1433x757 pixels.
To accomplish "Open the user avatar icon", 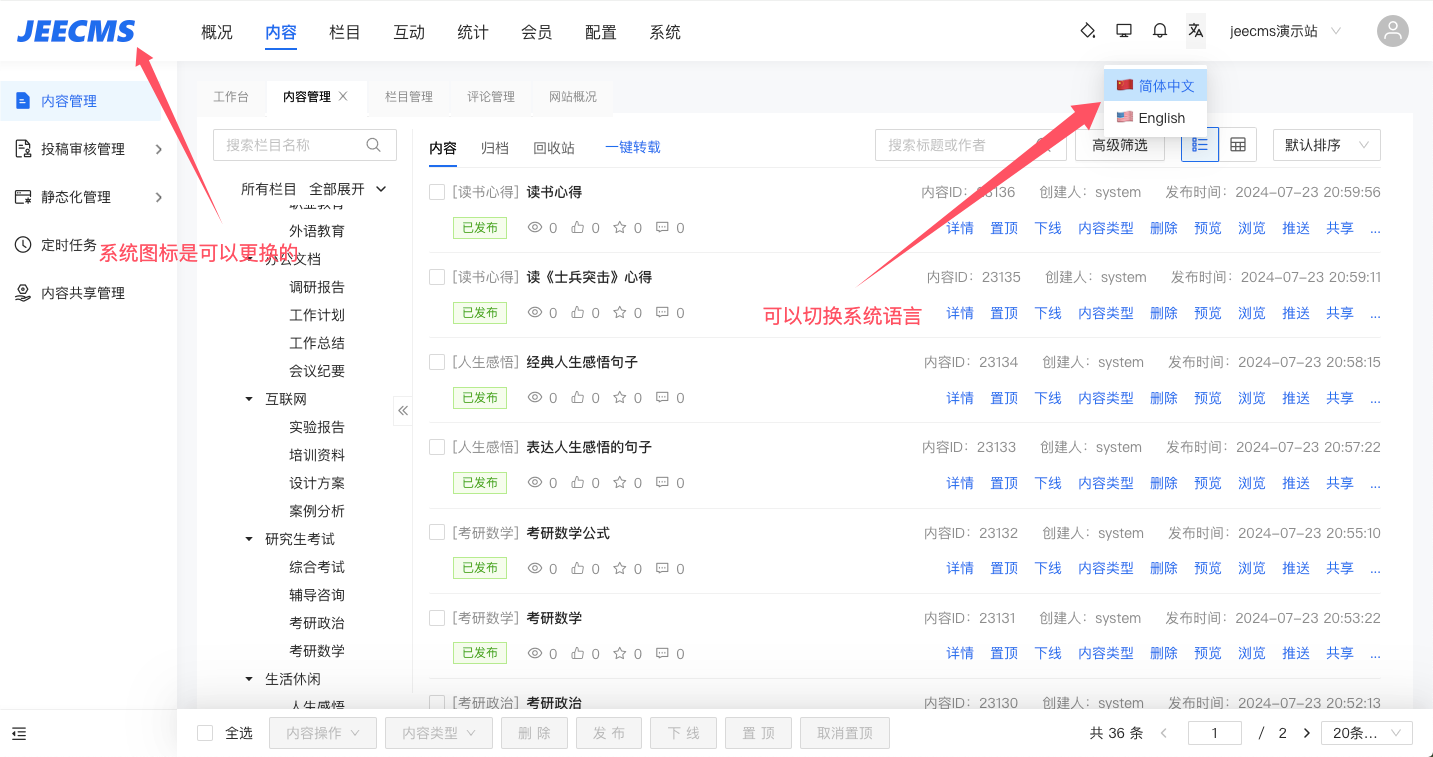I will pyautogui.click(x=1392, y=31).
